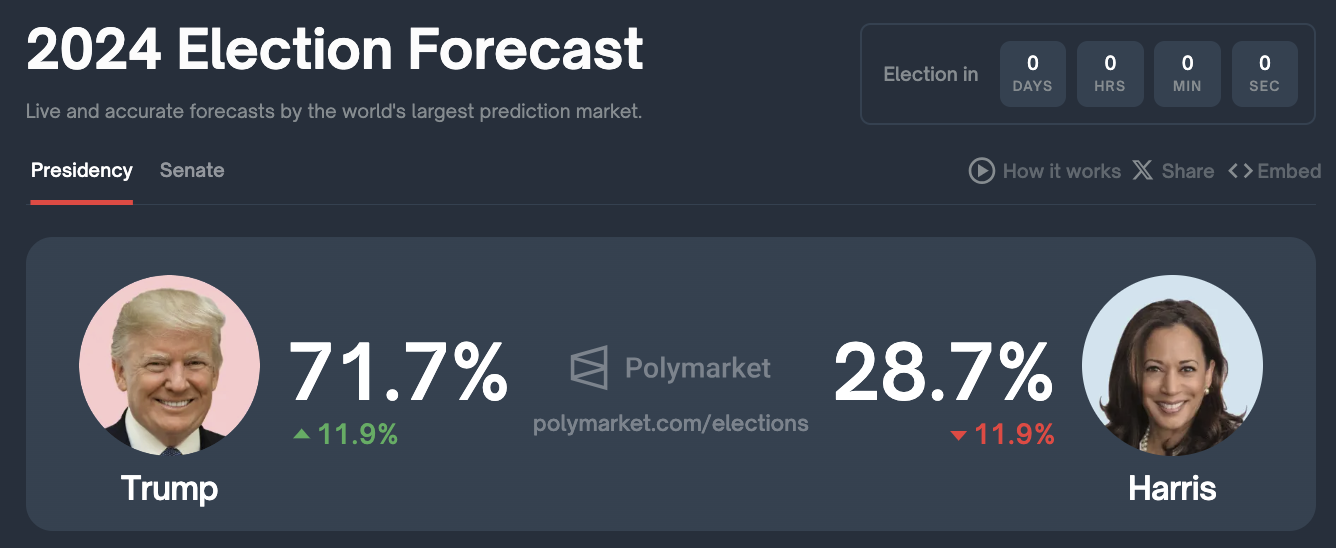Click the Share text link

[1188, 171]
